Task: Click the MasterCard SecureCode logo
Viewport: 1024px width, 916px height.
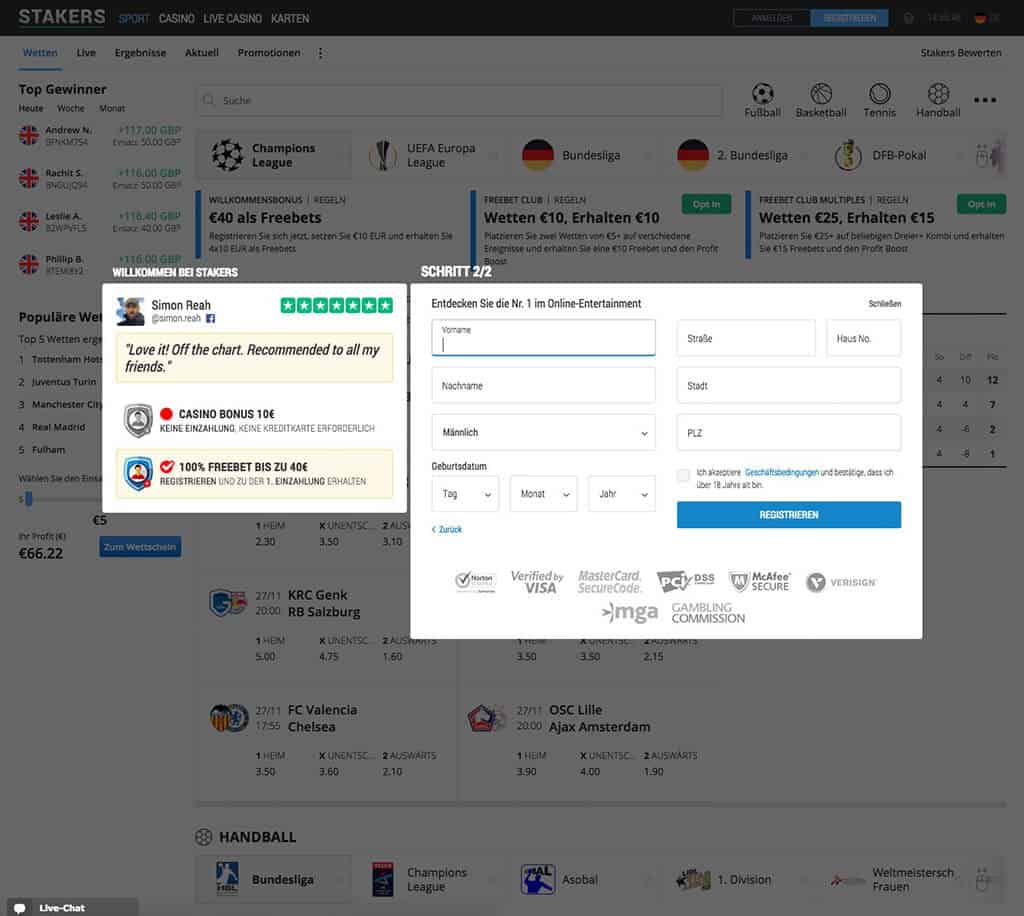Action: point(609,582)
